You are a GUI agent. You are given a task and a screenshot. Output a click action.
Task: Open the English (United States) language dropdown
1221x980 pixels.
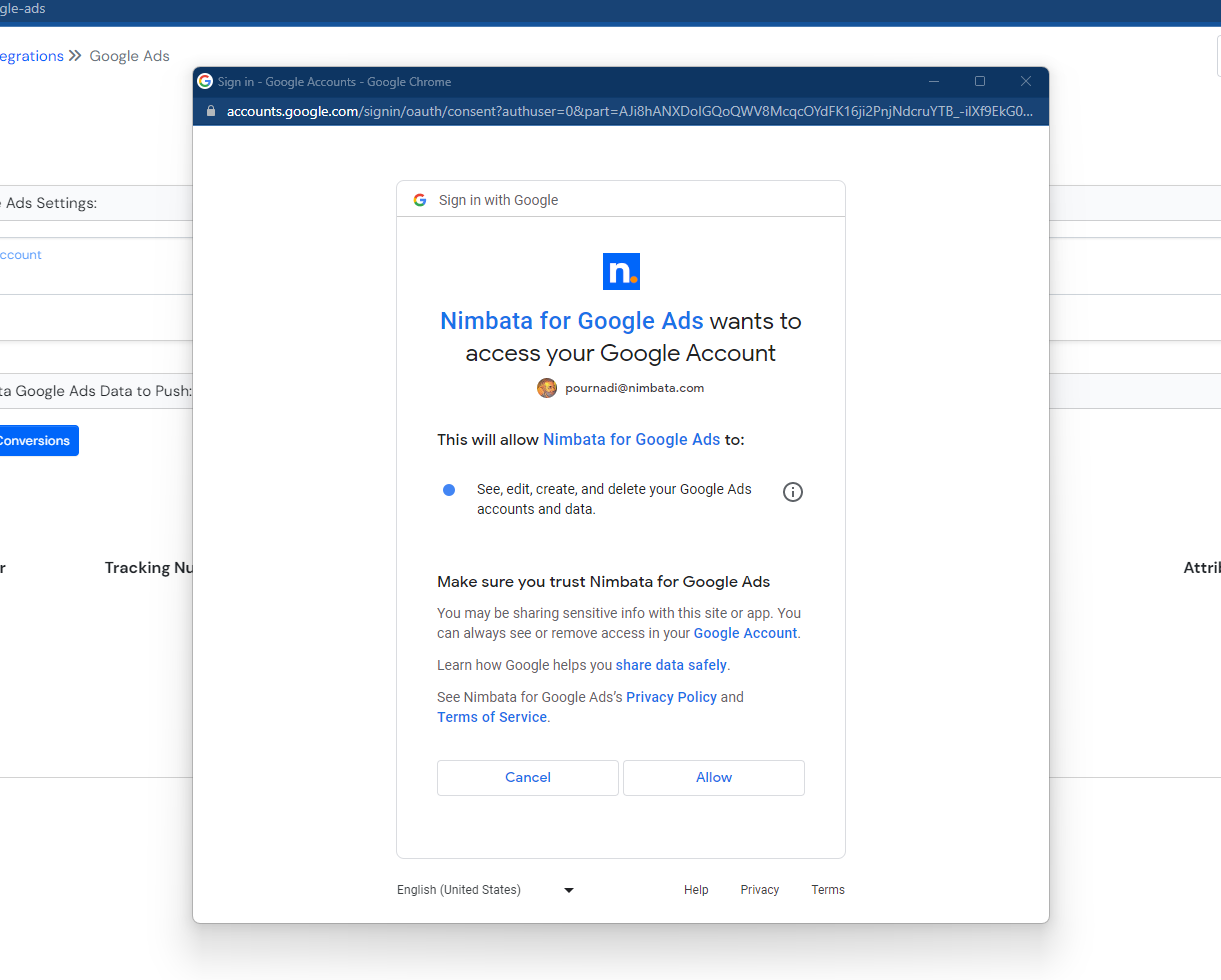(486, 890)
